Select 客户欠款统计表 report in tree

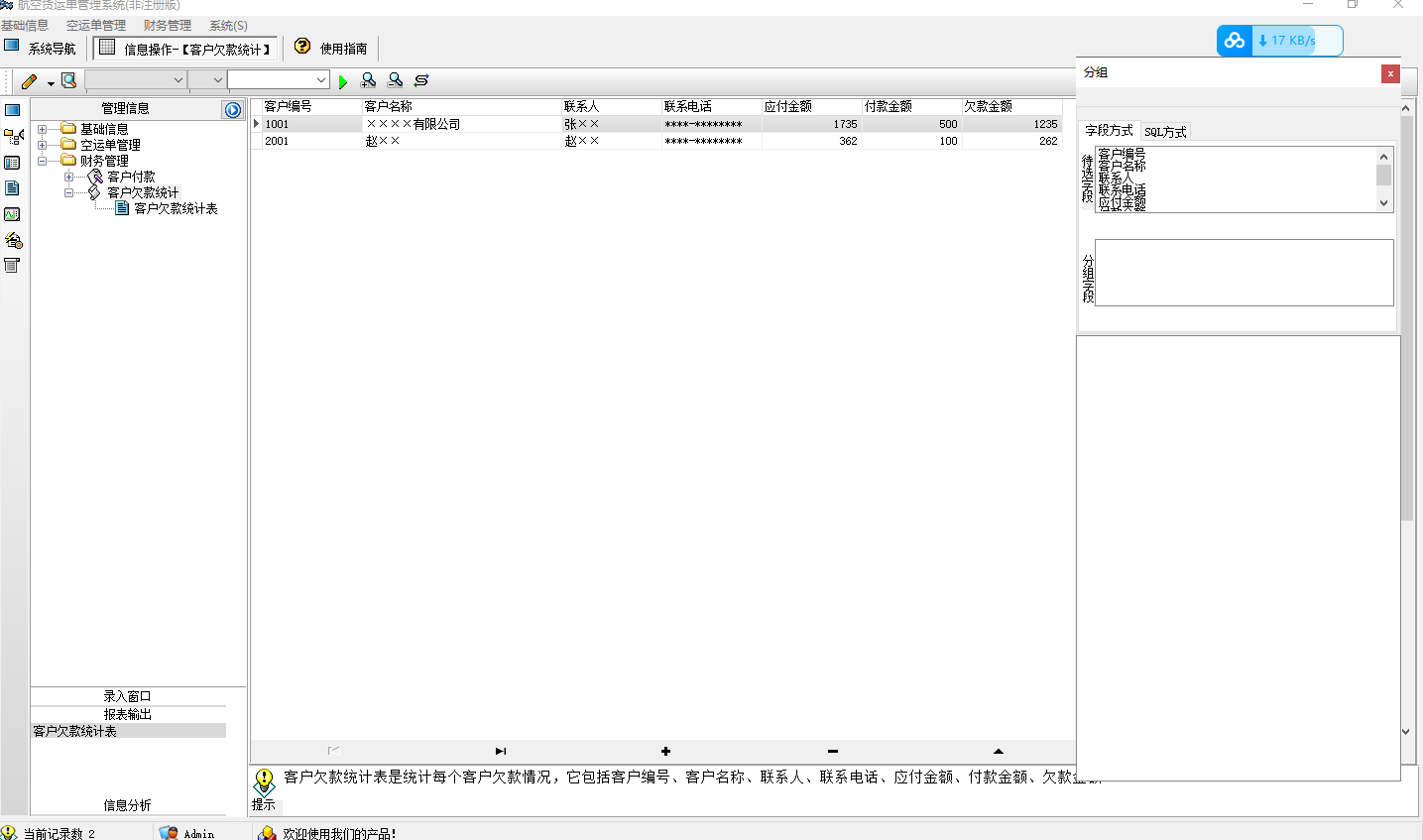tap(176, 208)
